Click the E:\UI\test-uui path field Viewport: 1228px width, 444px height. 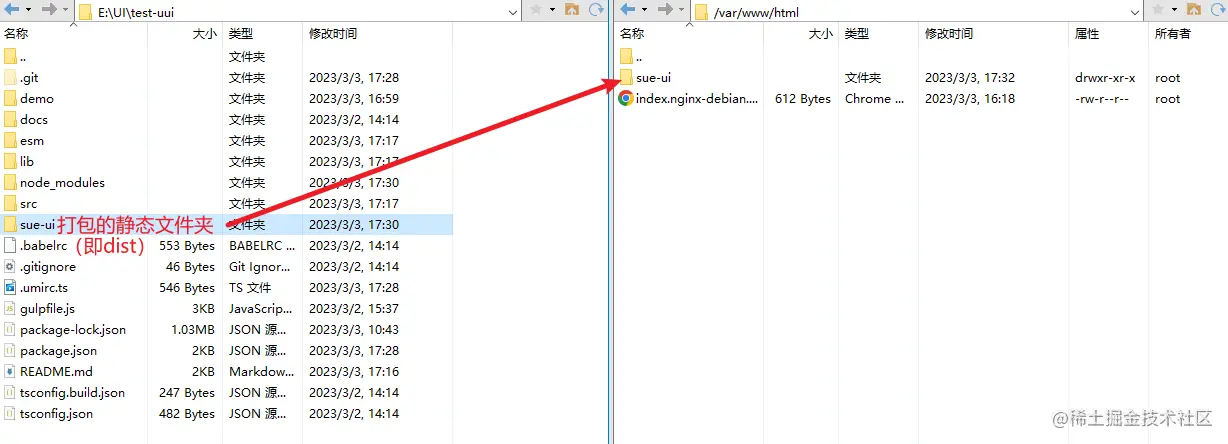[298, 11]
